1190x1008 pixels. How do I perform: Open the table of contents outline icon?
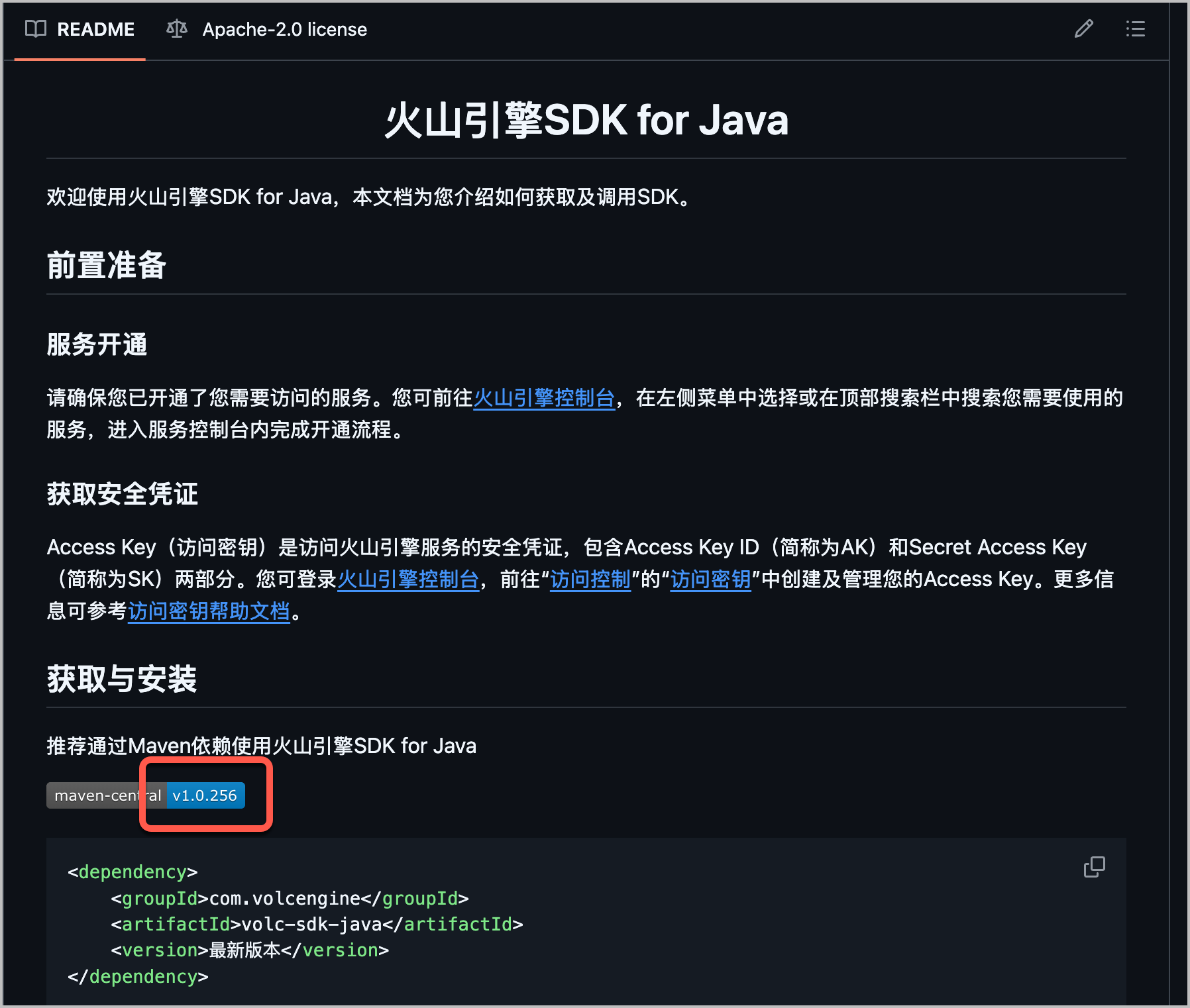click(x=1135, y=29)
